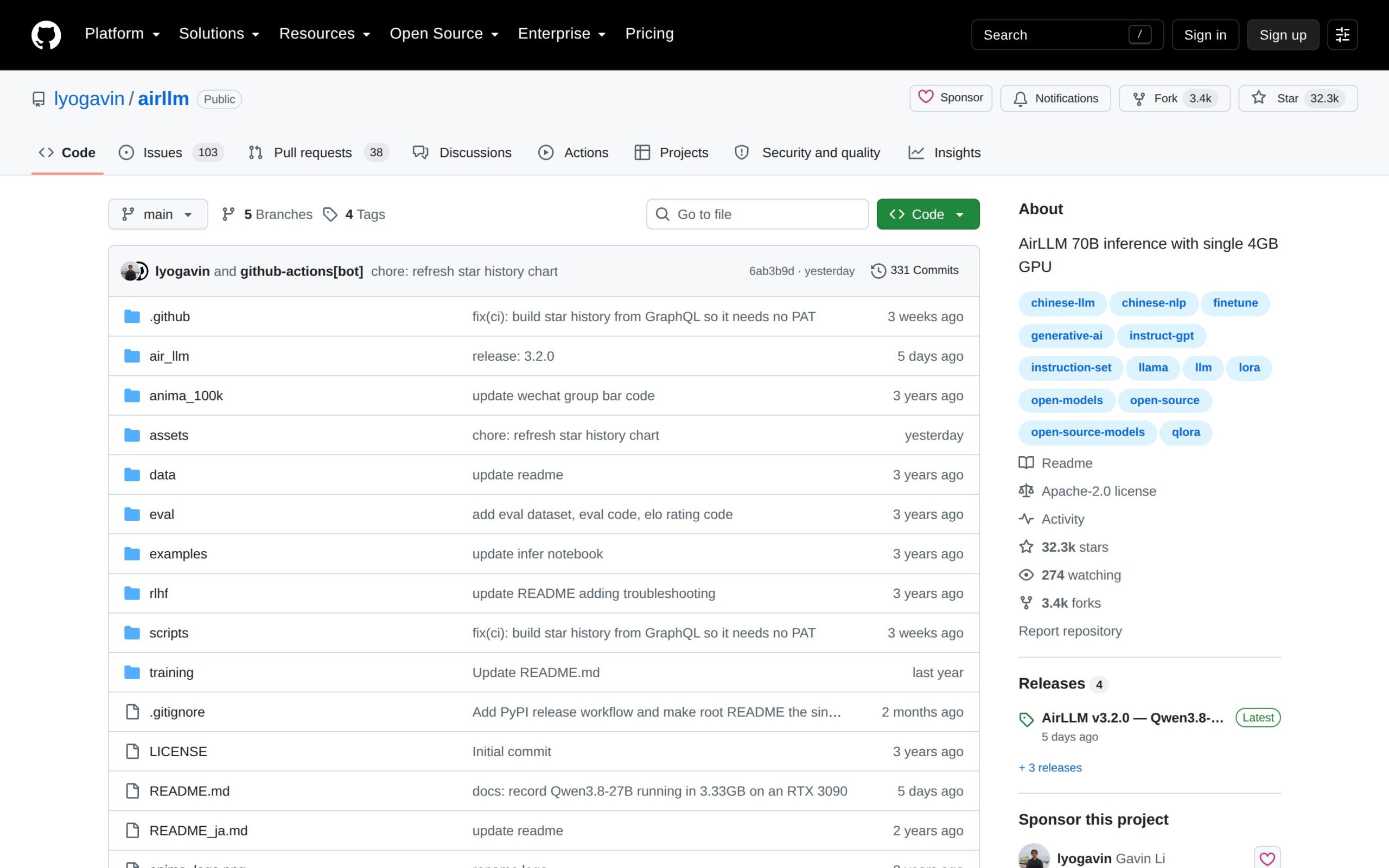View the 5 Branches link

click(267, 214)
